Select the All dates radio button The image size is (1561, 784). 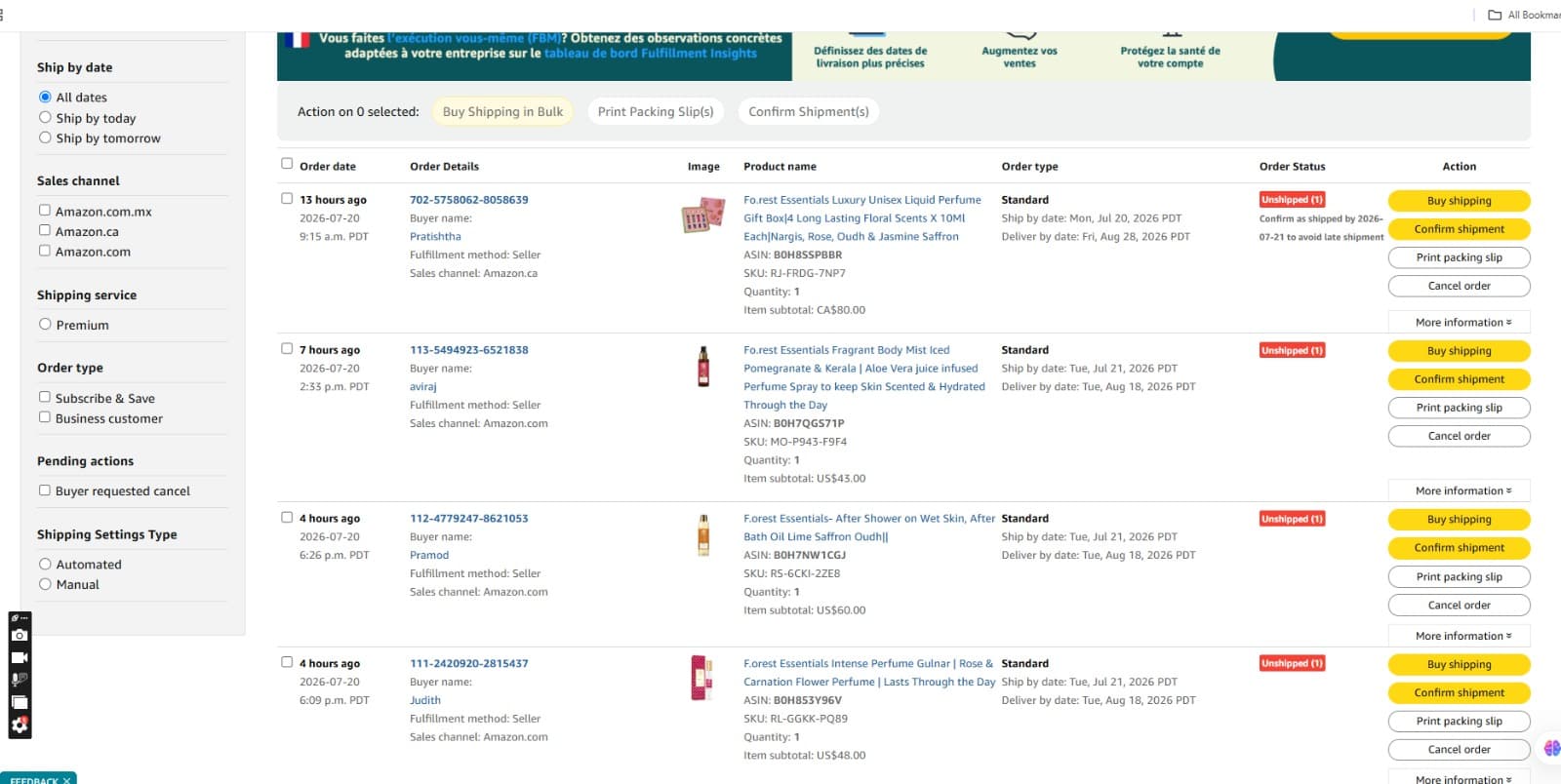tap(45, 98)
